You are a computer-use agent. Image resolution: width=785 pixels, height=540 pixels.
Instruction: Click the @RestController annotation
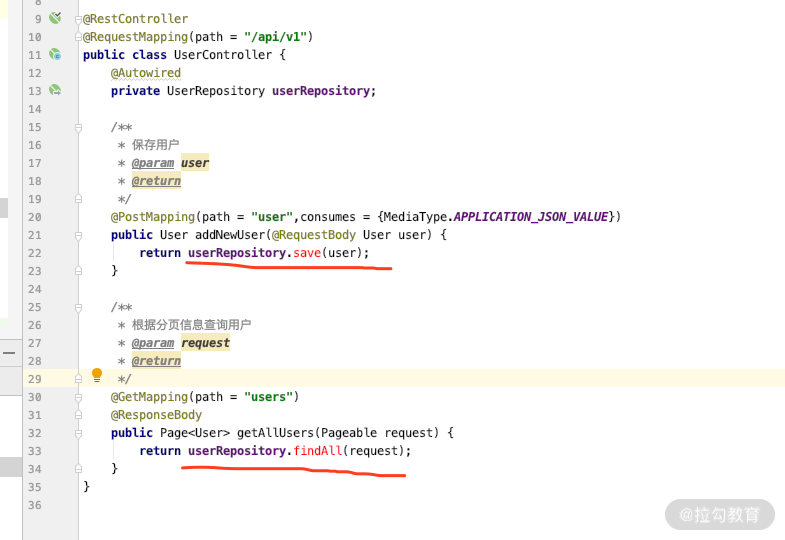tap(135, 19)
